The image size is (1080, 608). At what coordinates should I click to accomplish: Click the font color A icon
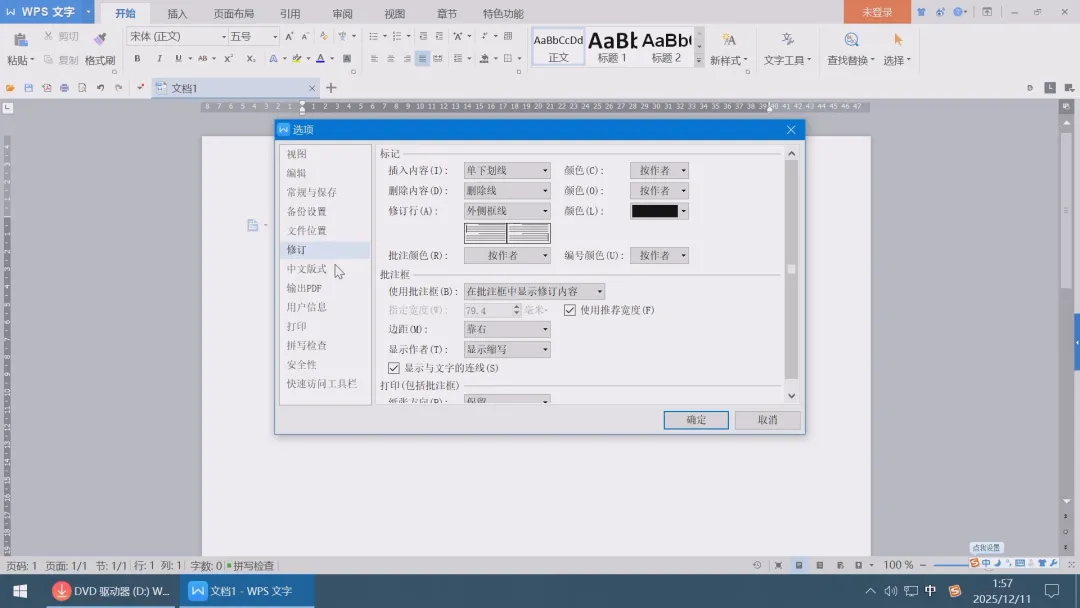(320, 59)
